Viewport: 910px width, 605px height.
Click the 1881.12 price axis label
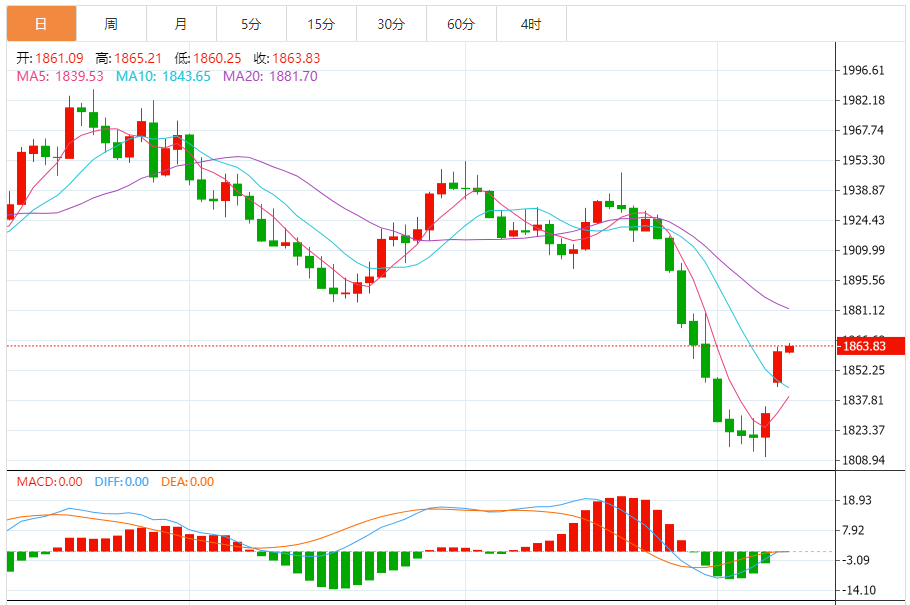864,311
